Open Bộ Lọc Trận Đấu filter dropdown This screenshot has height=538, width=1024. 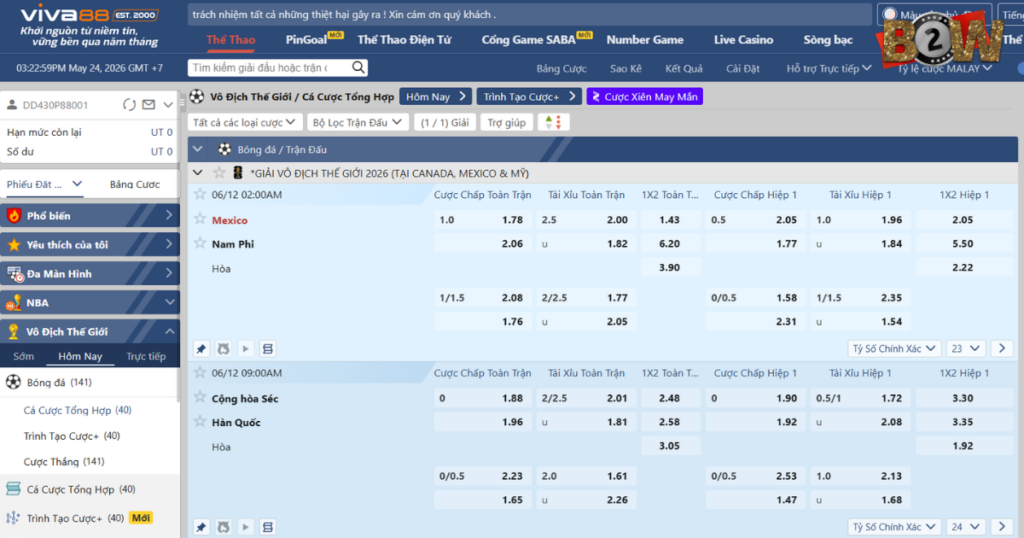[357, 122]
